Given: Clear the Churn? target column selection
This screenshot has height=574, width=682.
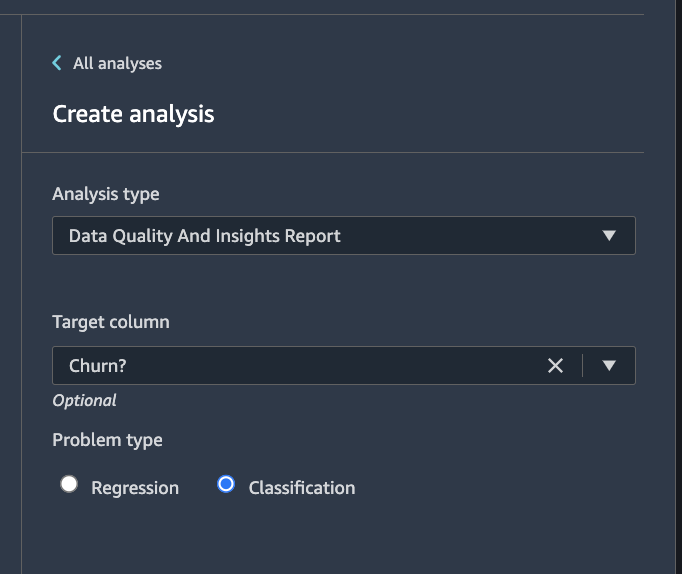Looking at the screenshot, I should coord(556,366).
